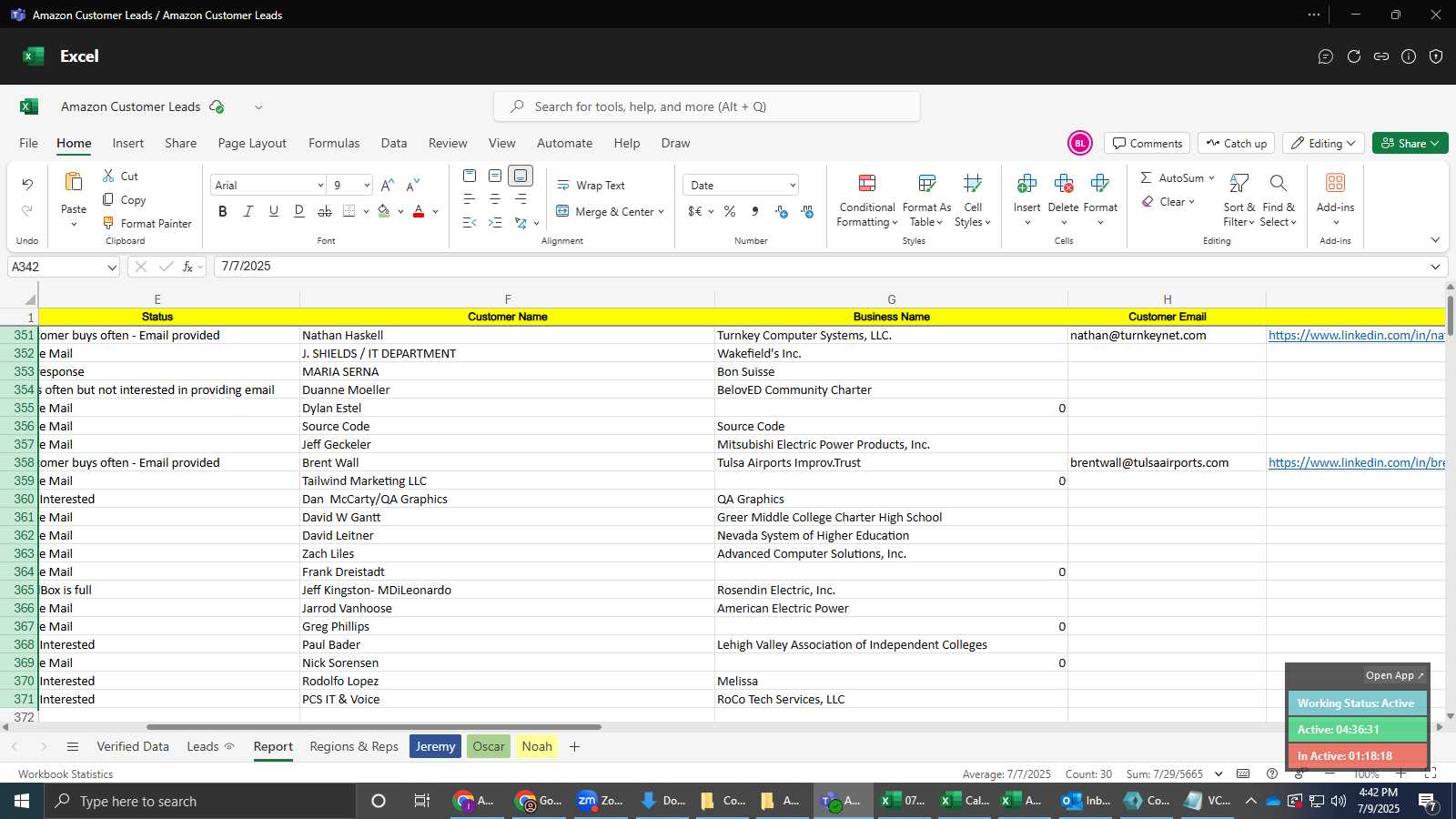Open the all sheets list icon
Viewport: 1456px width, 819px height.
[x=73, y=746]
